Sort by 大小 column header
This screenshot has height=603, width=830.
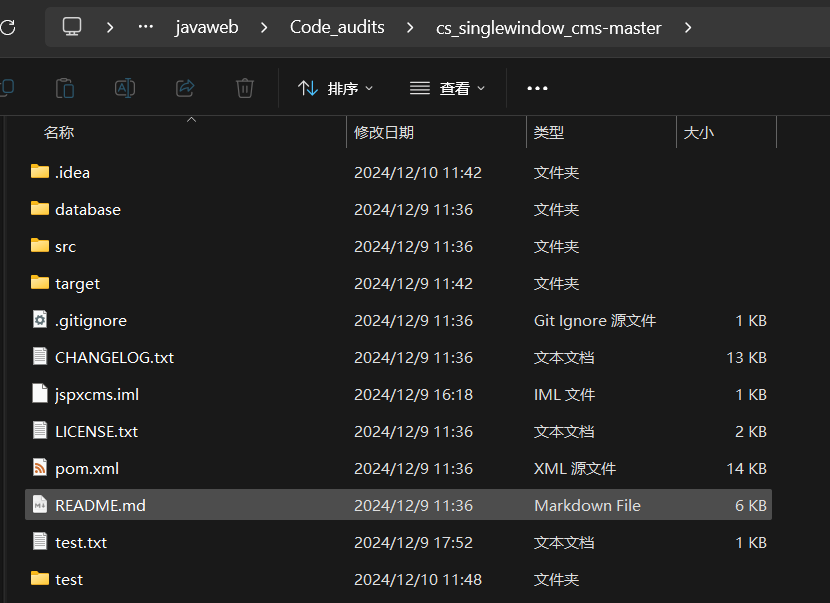click(x=699, y=132)
